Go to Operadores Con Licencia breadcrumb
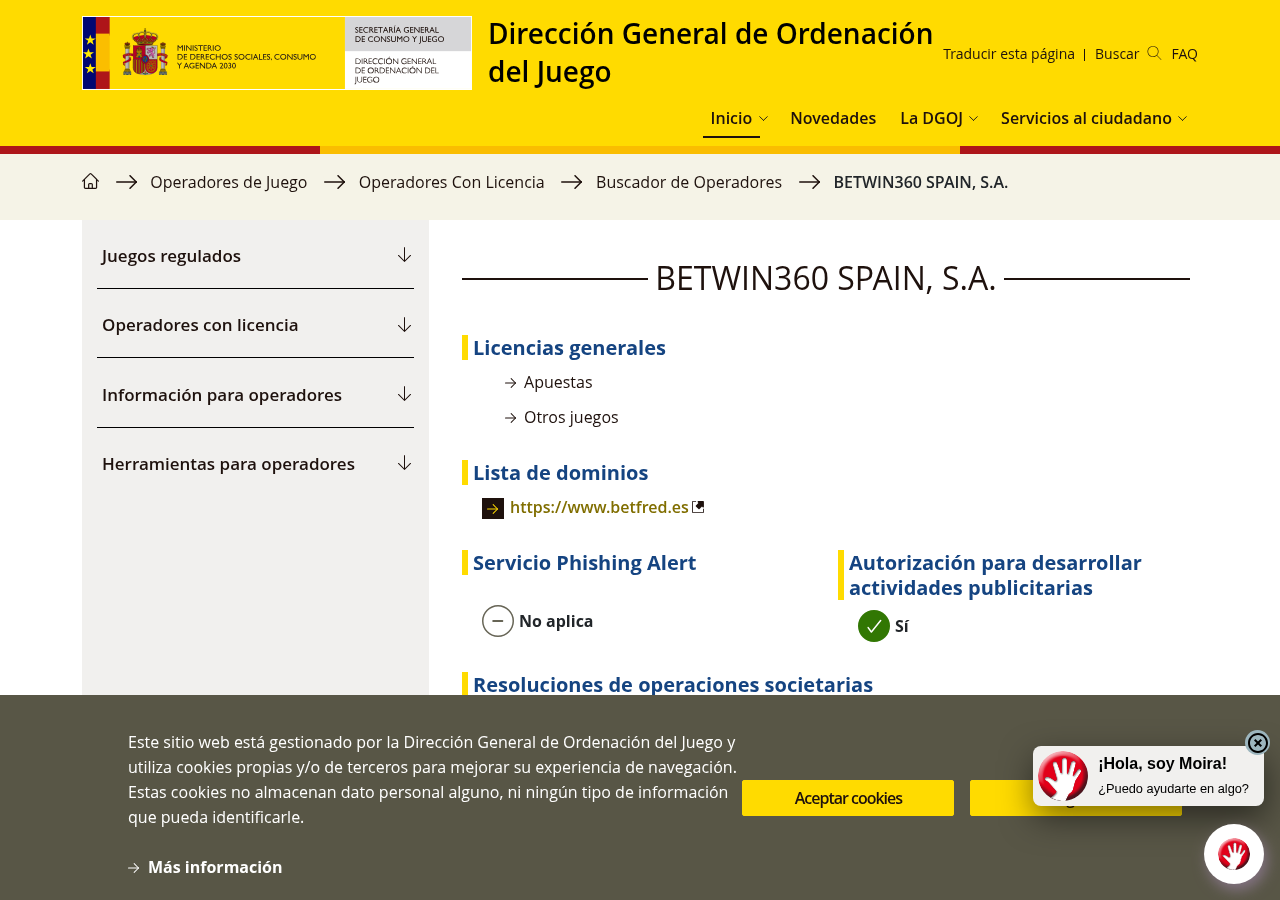1280x900 pixels. pyautogui.click(x=452, y=182)
